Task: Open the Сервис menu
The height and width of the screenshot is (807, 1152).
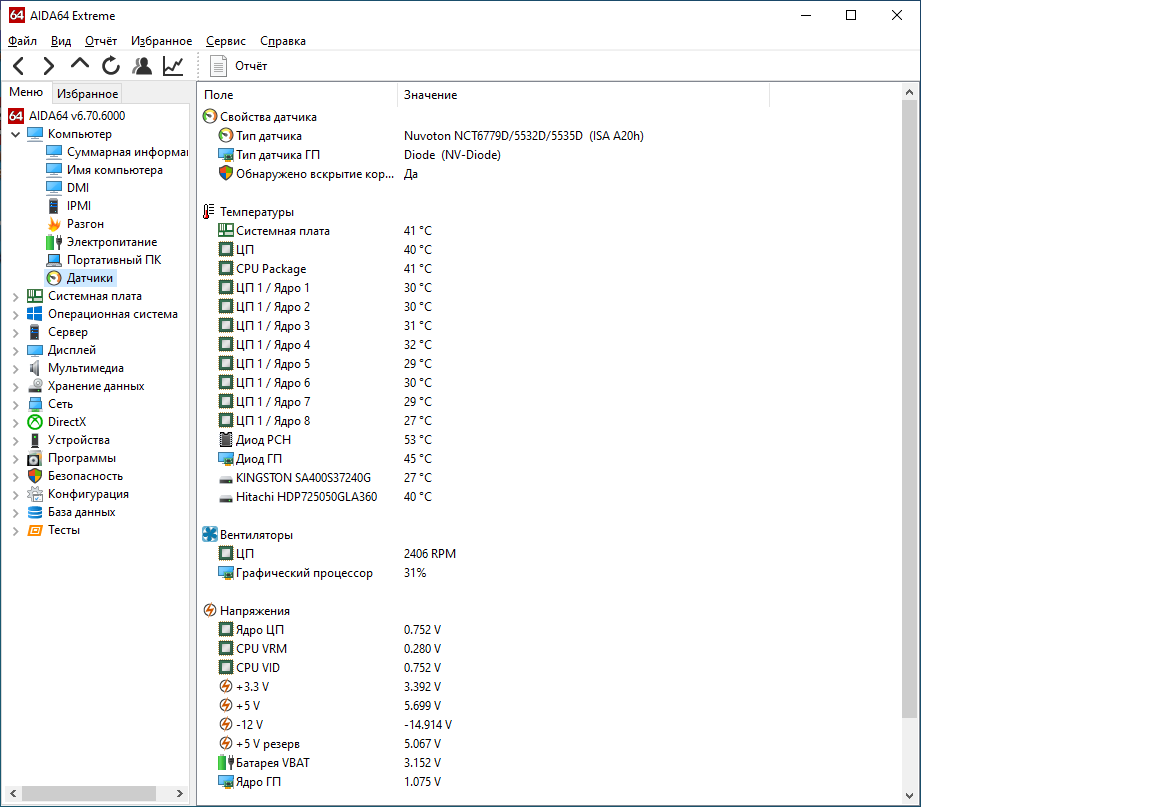Action: pyautogui.click(x=226, y=41)
